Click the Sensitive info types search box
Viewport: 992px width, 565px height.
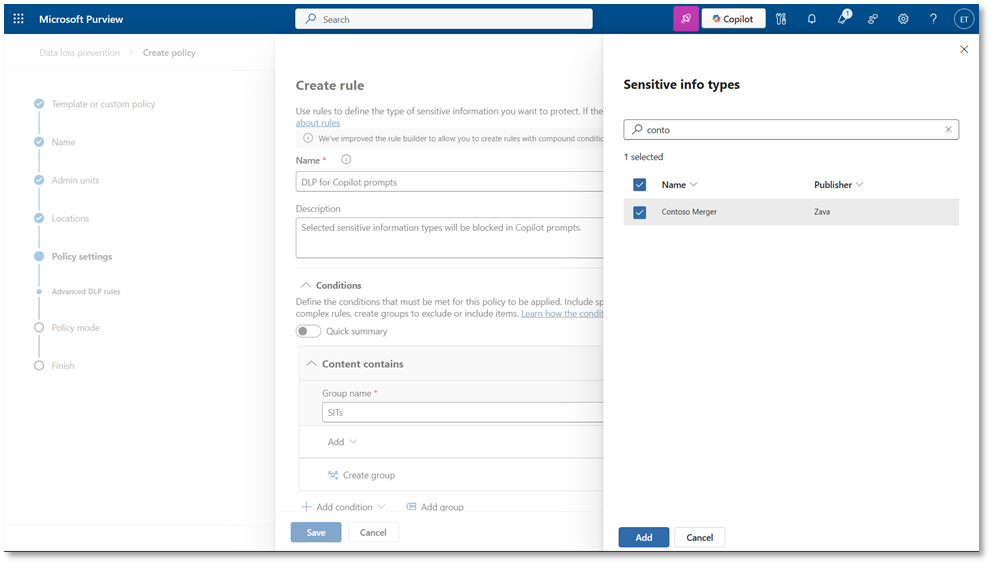pyautogui.click(x=791, y=130)
